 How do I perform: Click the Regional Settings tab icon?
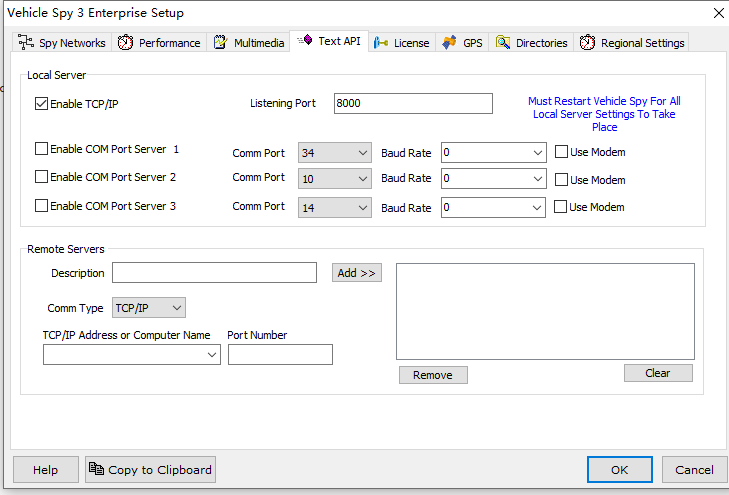click(x=587, y=43)
